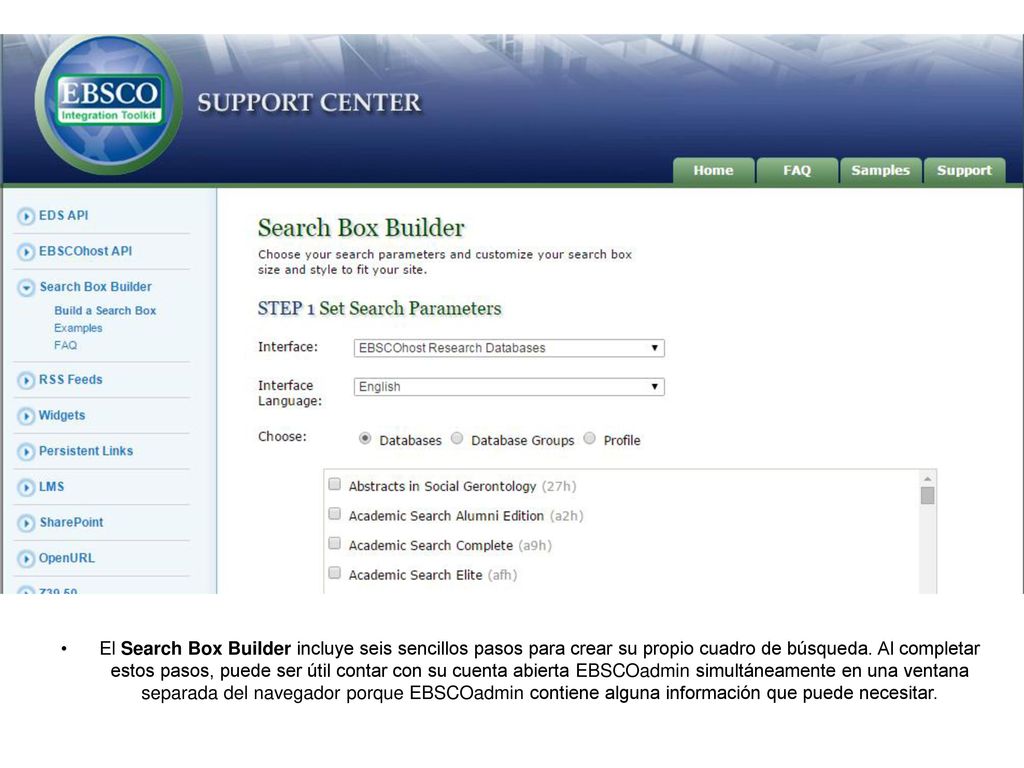Image resolution: width=1024 pixels, height=768 pixels.
Task: Expand arrow icon next to Persistent Links
Action: click(x=26, y=452)
